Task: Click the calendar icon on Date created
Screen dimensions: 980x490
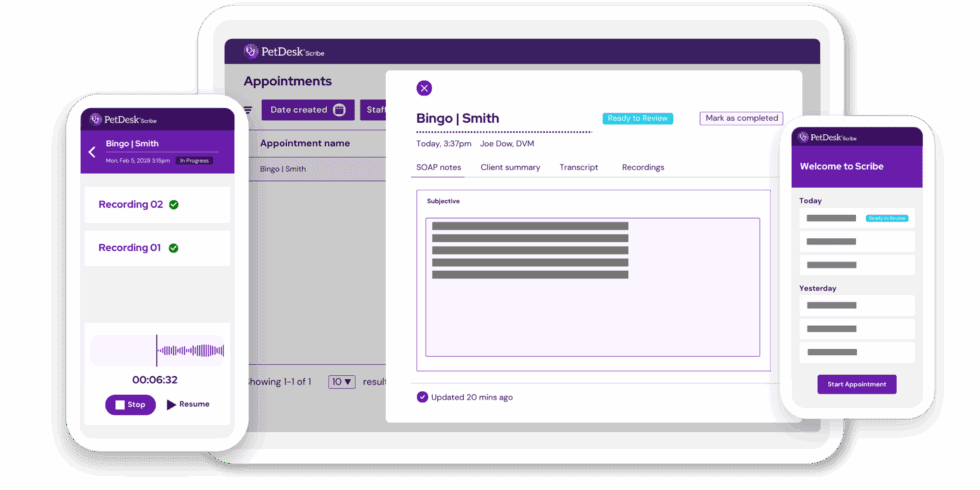Action: coord(339,110)
